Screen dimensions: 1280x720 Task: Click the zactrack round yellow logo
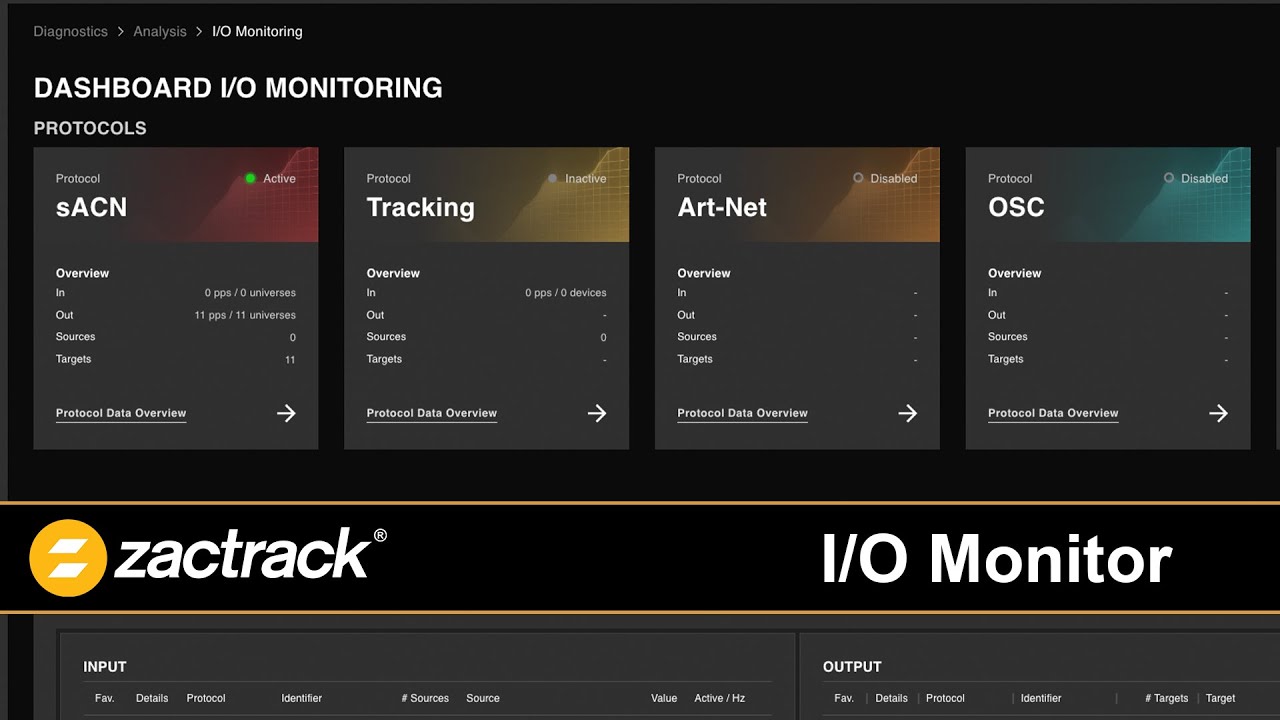pos(68,558)
